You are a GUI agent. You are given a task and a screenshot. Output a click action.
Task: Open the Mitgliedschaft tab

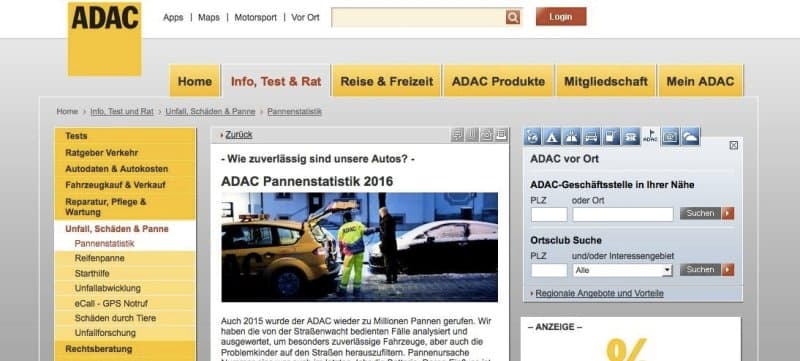(x=606, y=81)
